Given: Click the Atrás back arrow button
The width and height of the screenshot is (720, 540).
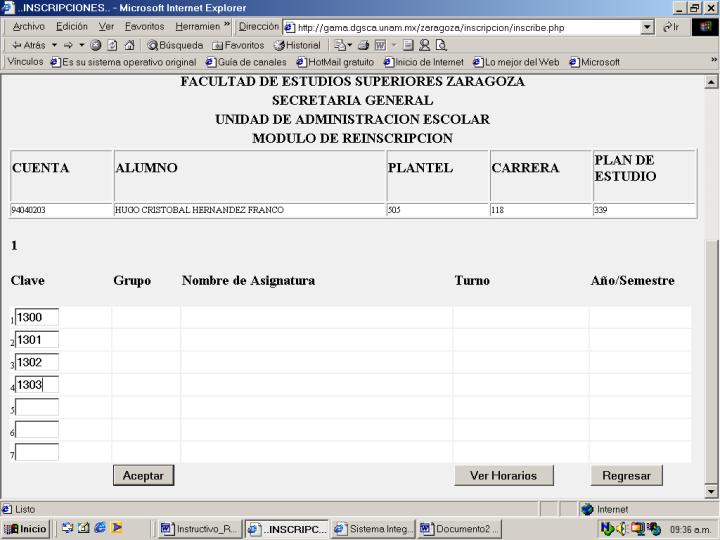Looking at the screenshot, I should pyautogui.click(x=27, y=44).
